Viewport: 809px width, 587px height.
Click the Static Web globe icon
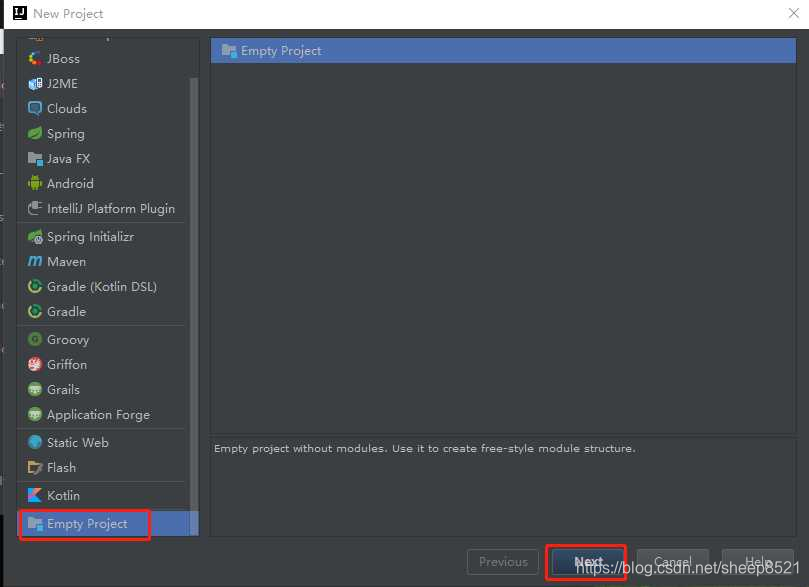click(35, 443)
